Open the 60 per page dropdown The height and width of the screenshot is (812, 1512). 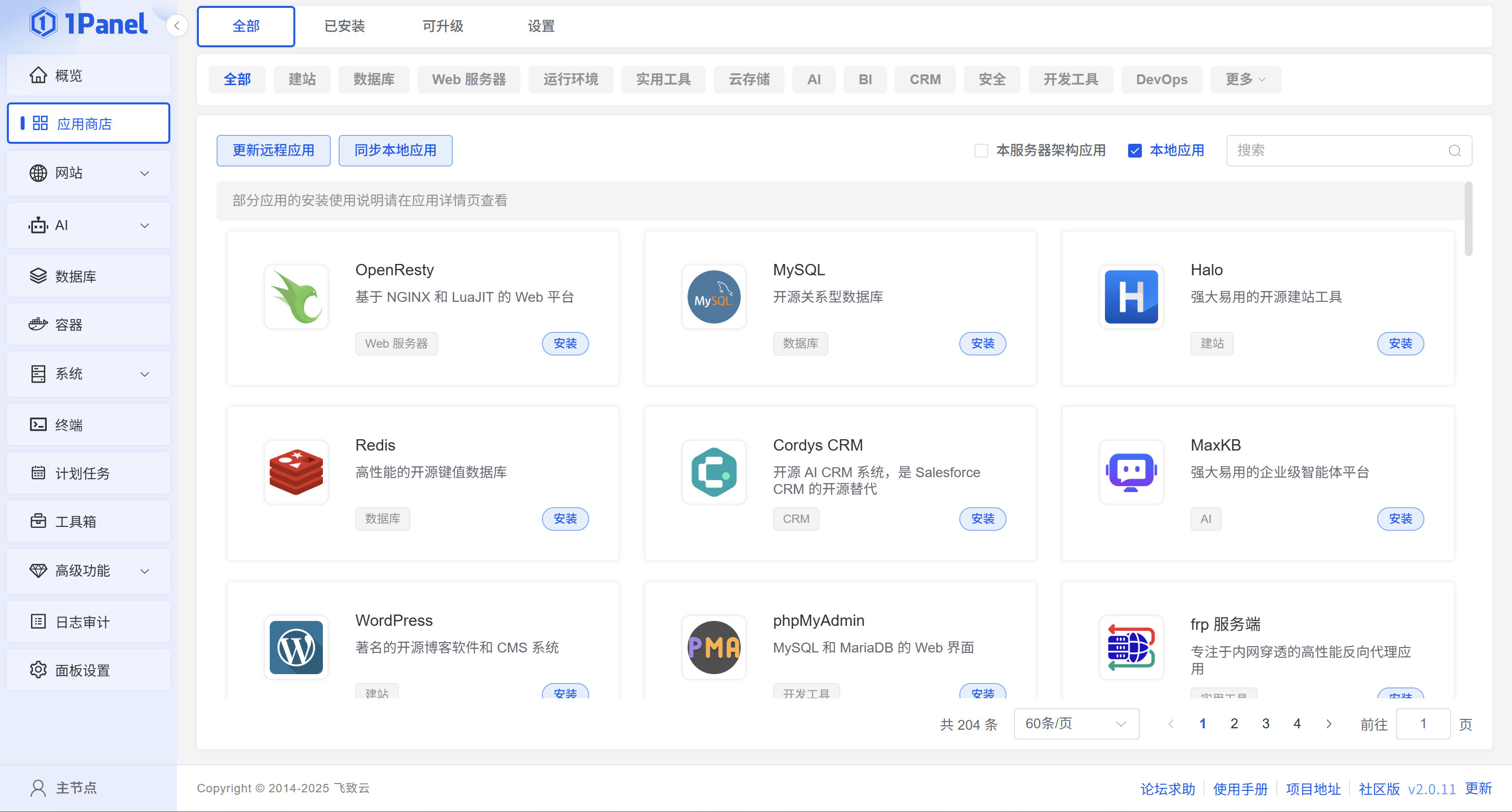click(x=1075, y=723)
